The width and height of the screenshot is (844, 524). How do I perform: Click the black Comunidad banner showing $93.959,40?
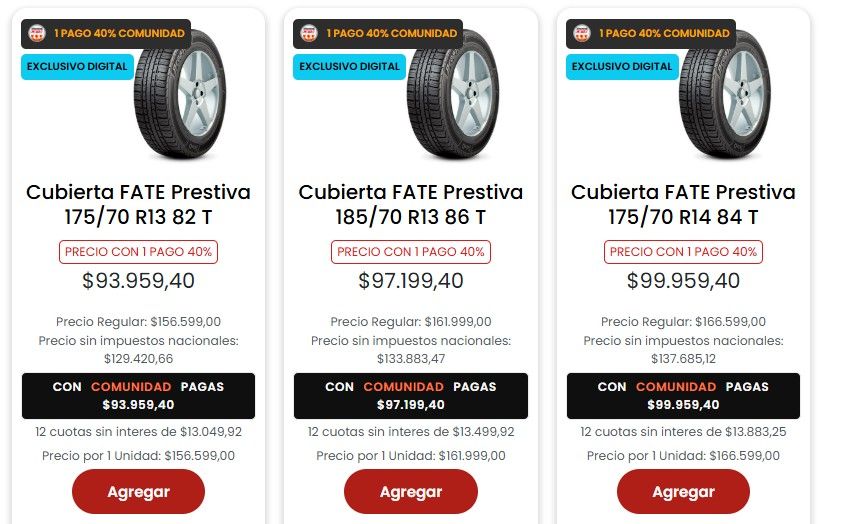click(138, 396)
